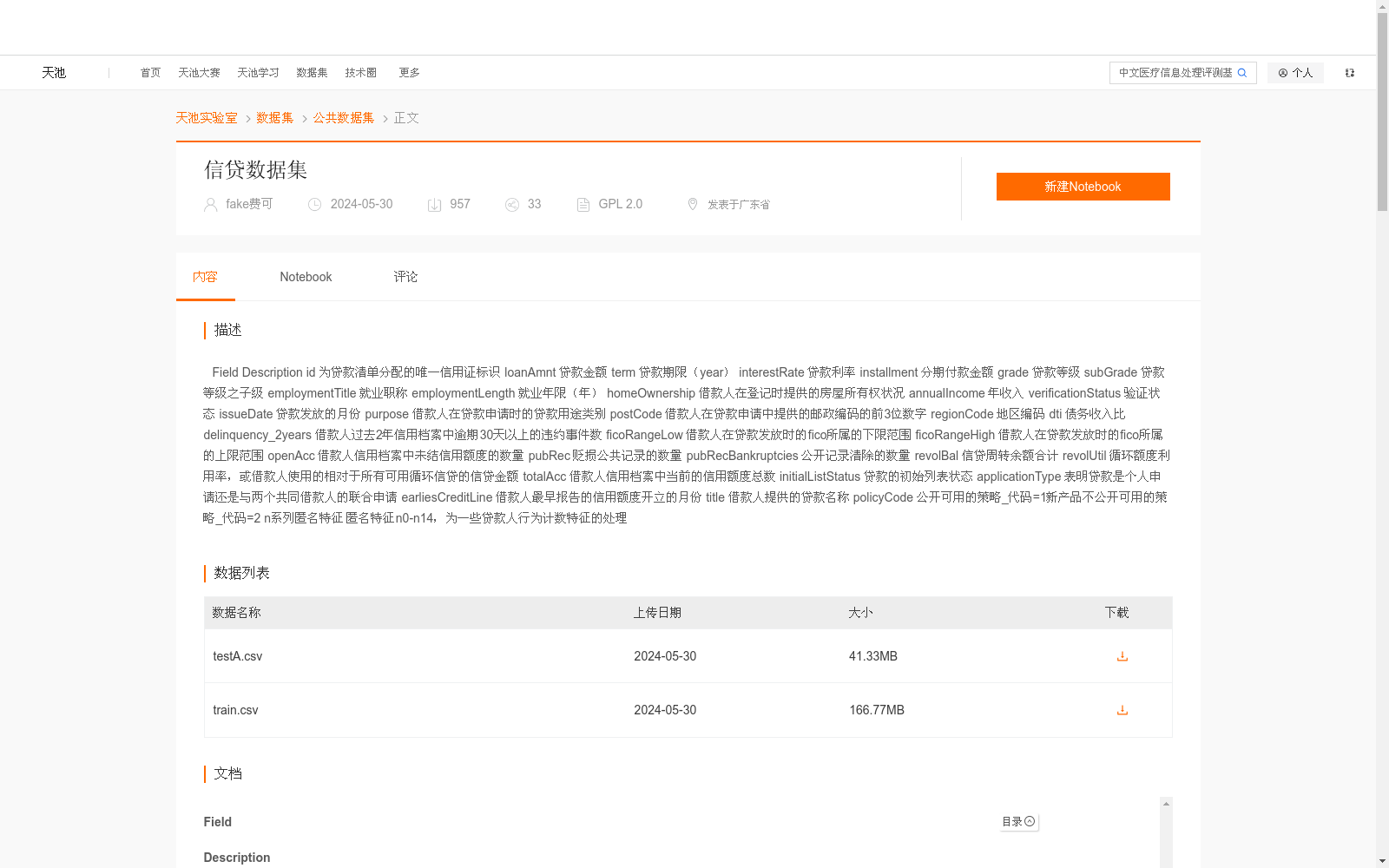This screenshot has height=868, width=1389.
Task: Click the page vertical scrollbar thumb
Action: point(1382,111)
